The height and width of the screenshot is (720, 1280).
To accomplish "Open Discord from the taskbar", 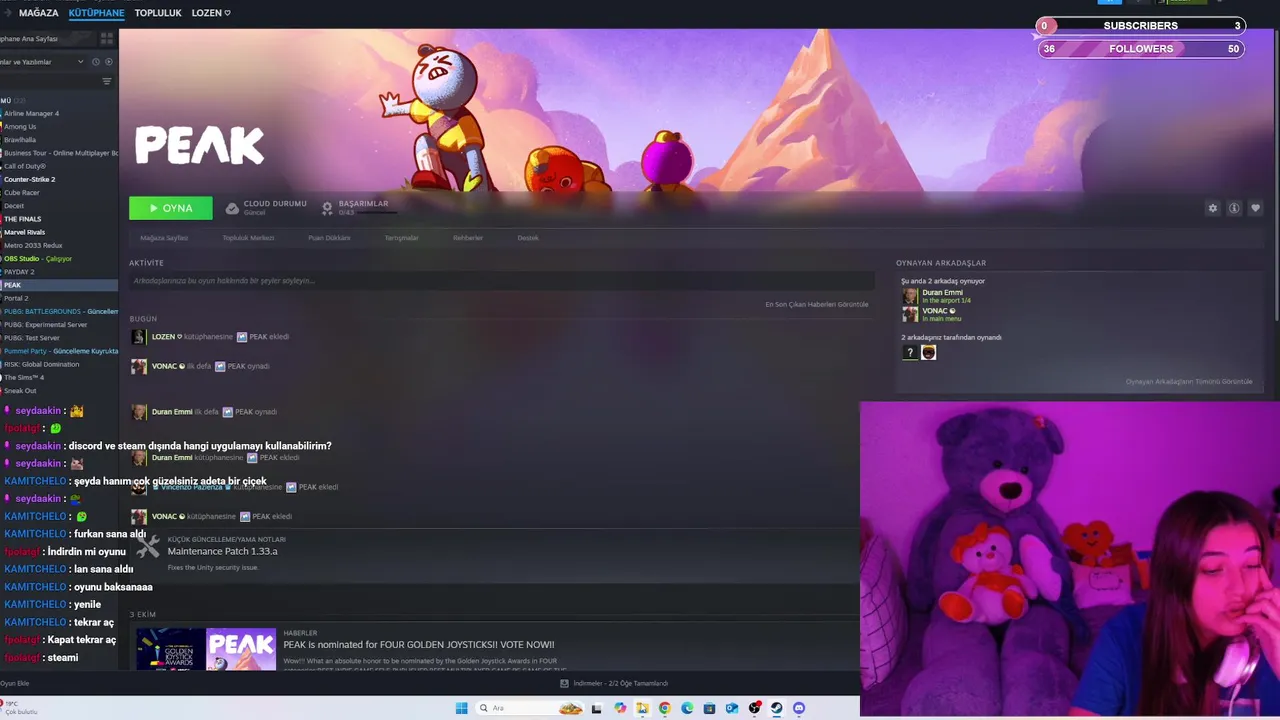I will point(799,708).
